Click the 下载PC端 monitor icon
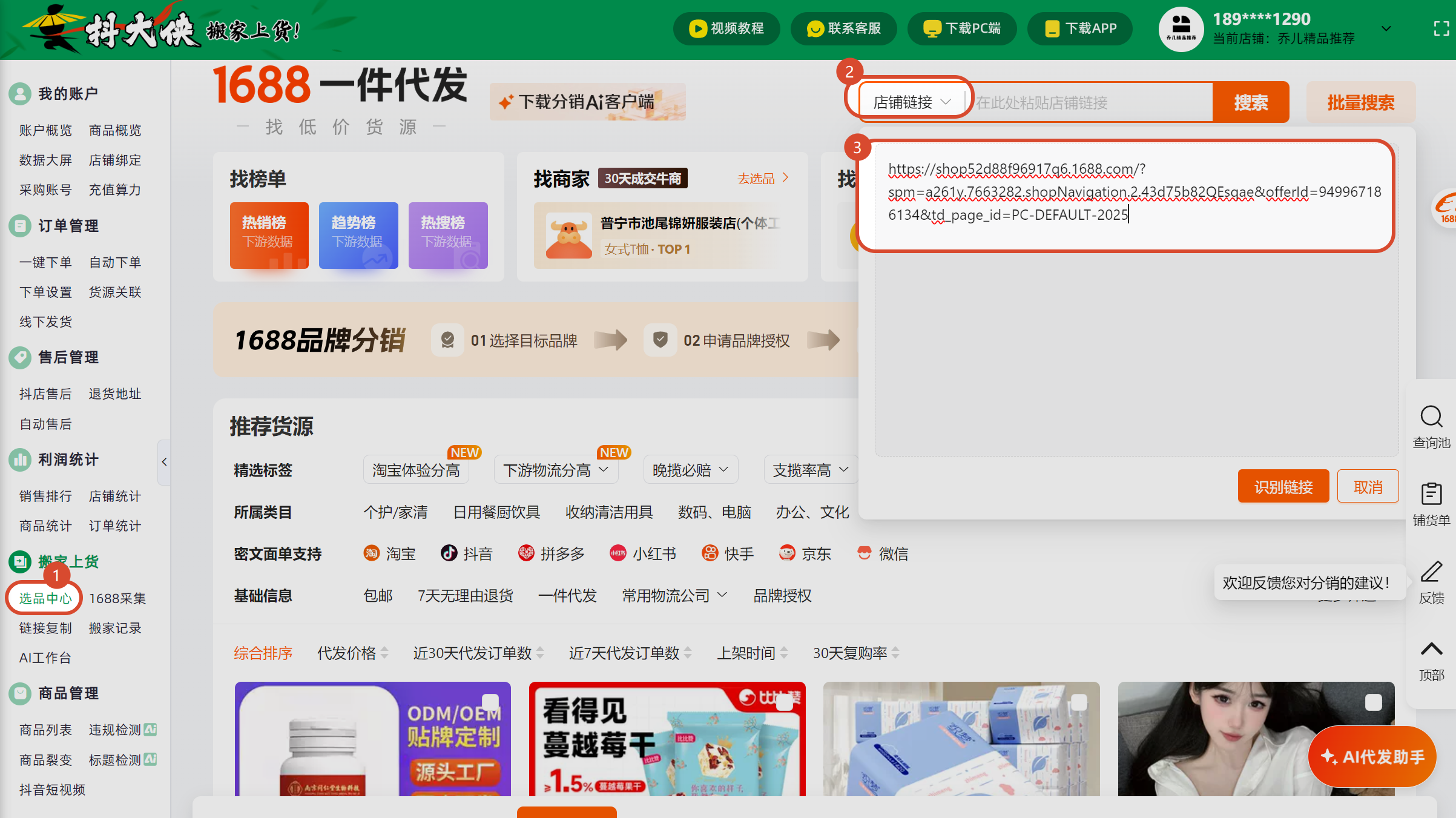 point(932,28)
